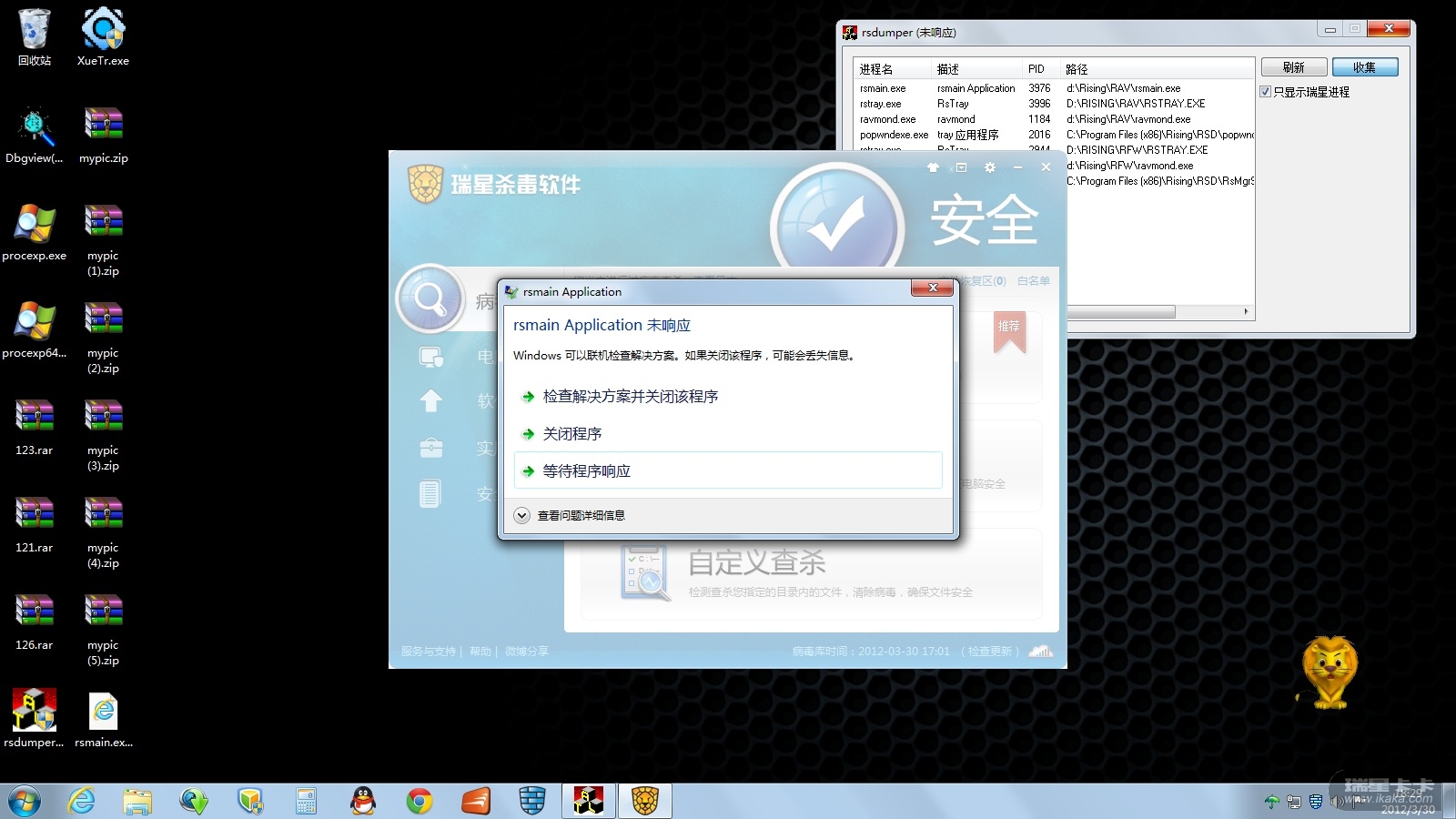Click the green umbrella tray icon
The width and height of the screenshot is (1456, 819).
pos(1272,802)
